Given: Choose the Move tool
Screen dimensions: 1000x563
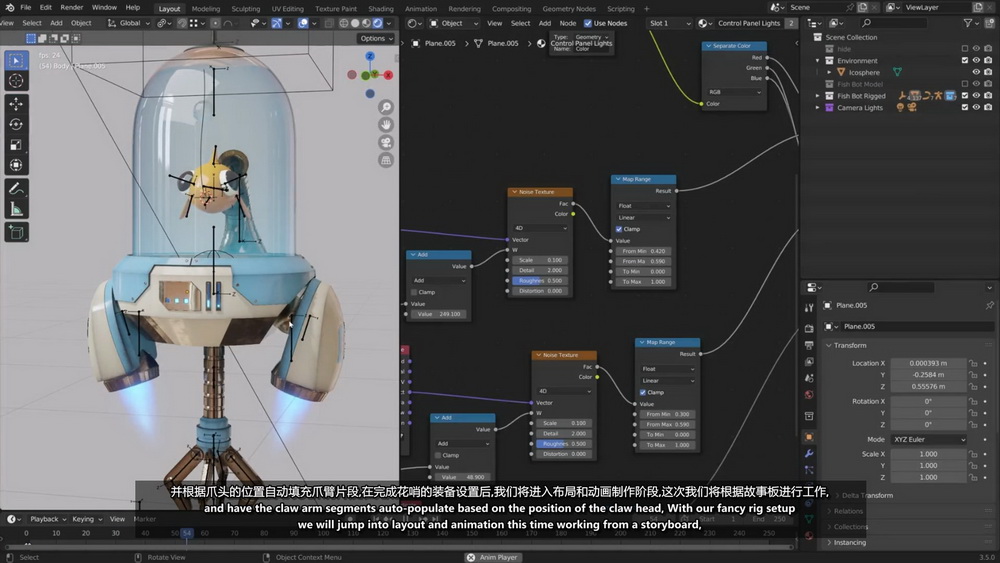Looking at the screenshot, I should coord(16,104).
